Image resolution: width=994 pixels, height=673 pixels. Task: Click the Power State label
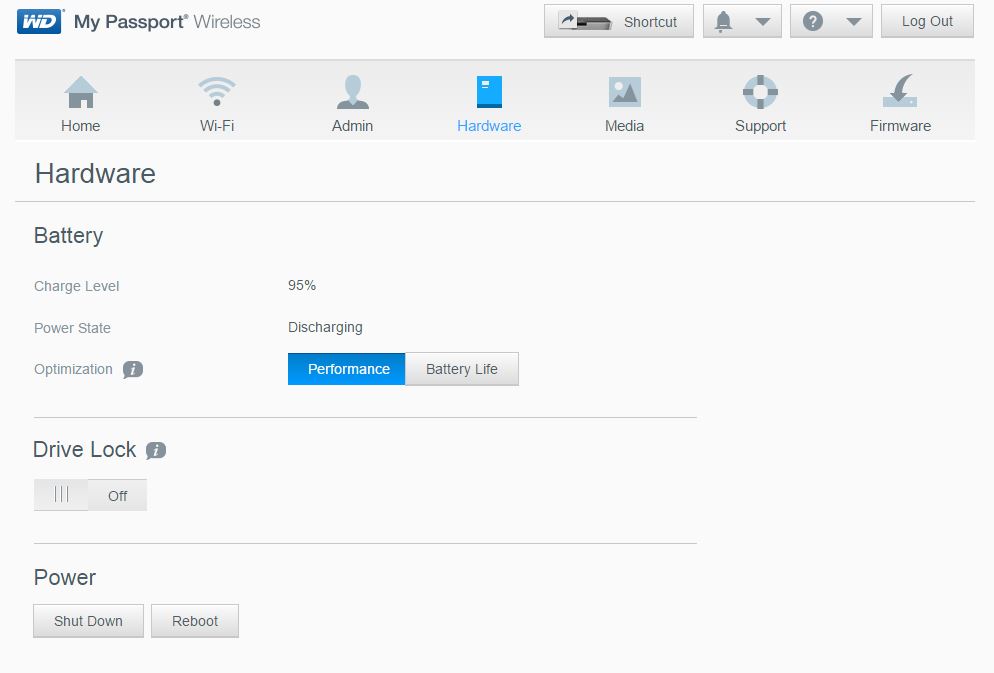point(72,328)
